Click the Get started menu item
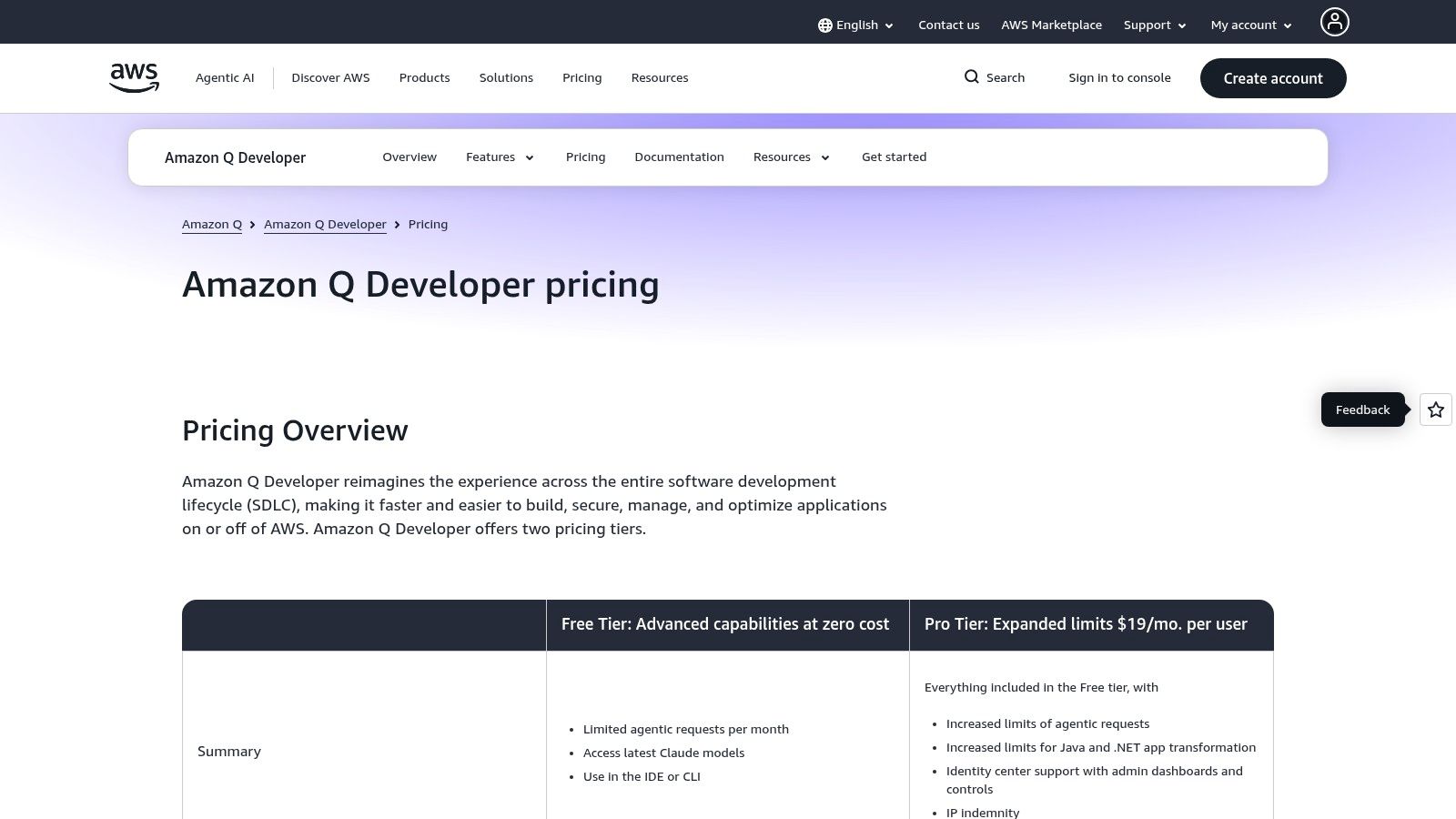Screen dimensions: 1456x819 [x=895, y=157]
